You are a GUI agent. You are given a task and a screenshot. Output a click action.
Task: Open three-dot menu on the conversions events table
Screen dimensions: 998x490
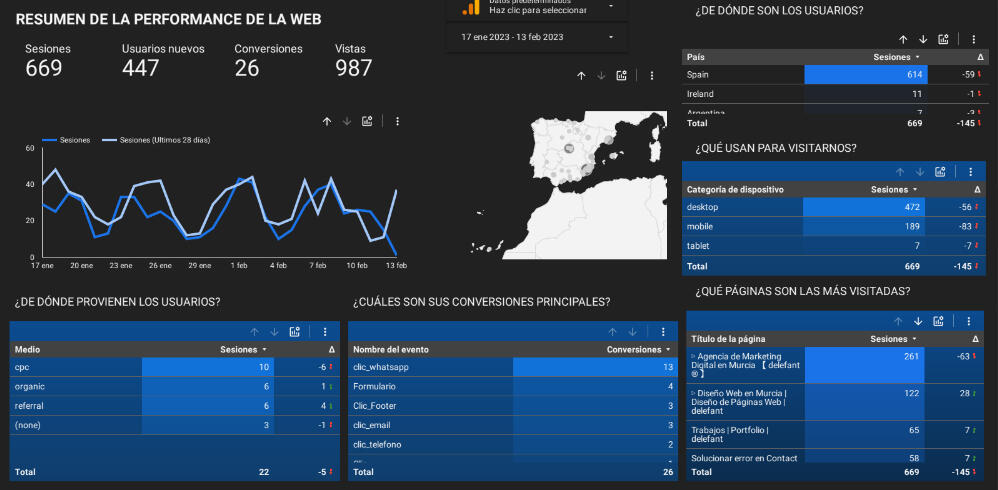pyautogui.click(x=661, y=332)
